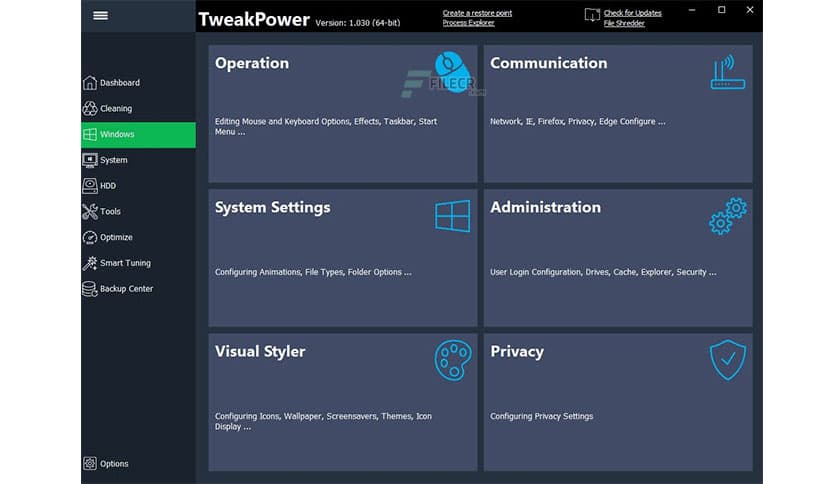Click the System monitor icon
The height and width of the screenshot is (484, 836).
90,160
